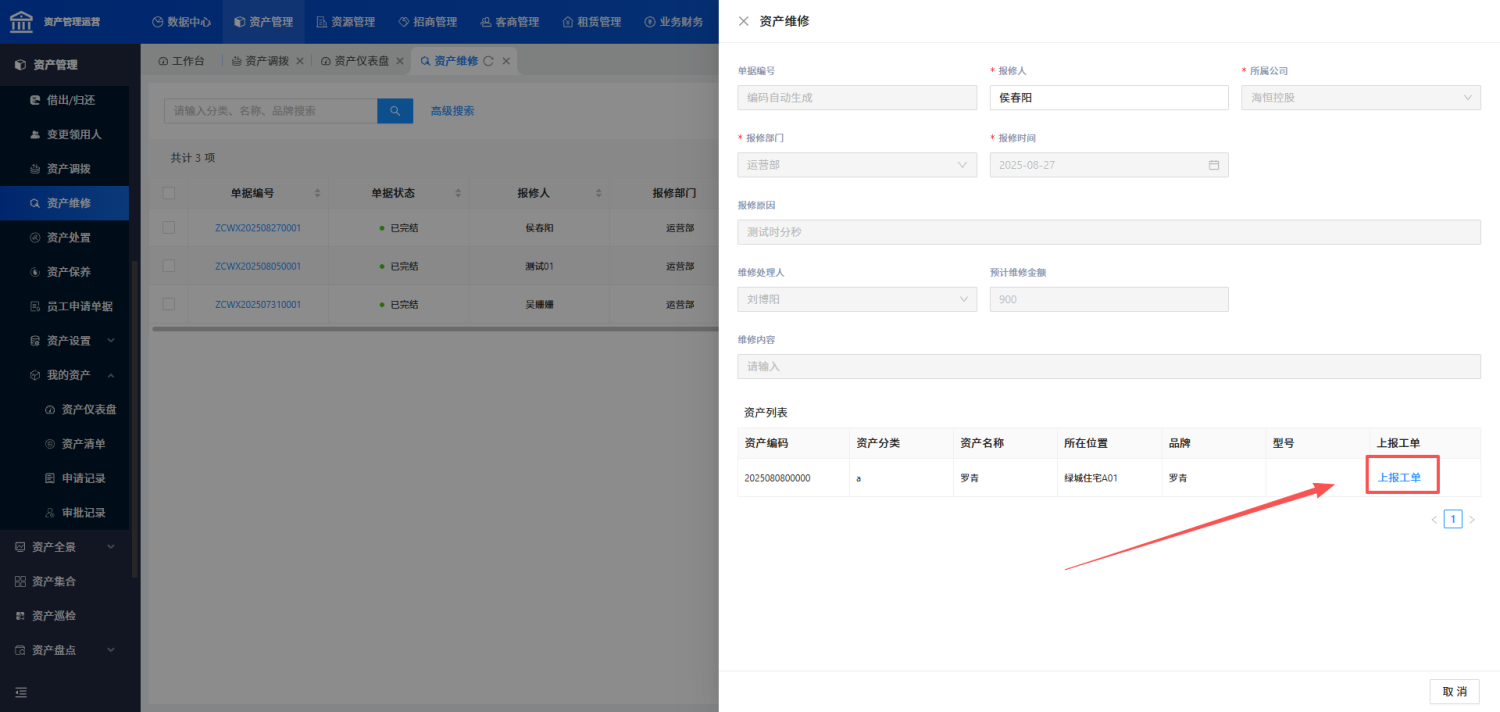
Task: Click the search box for 分类、名称、品牌
Action: point(270,111)
